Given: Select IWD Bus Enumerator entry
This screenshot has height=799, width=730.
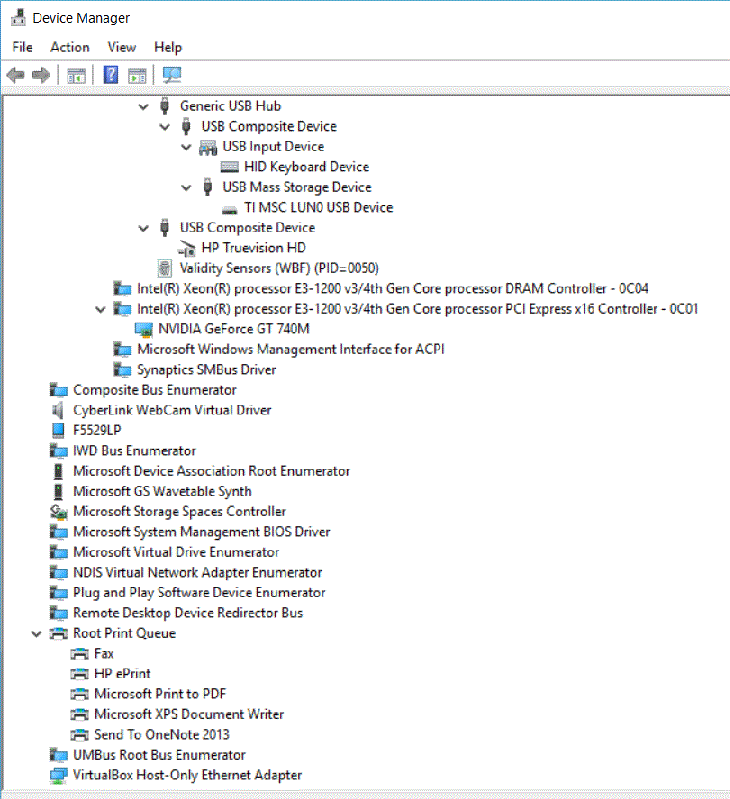Looking at the screenshot, I should point(134,450).
